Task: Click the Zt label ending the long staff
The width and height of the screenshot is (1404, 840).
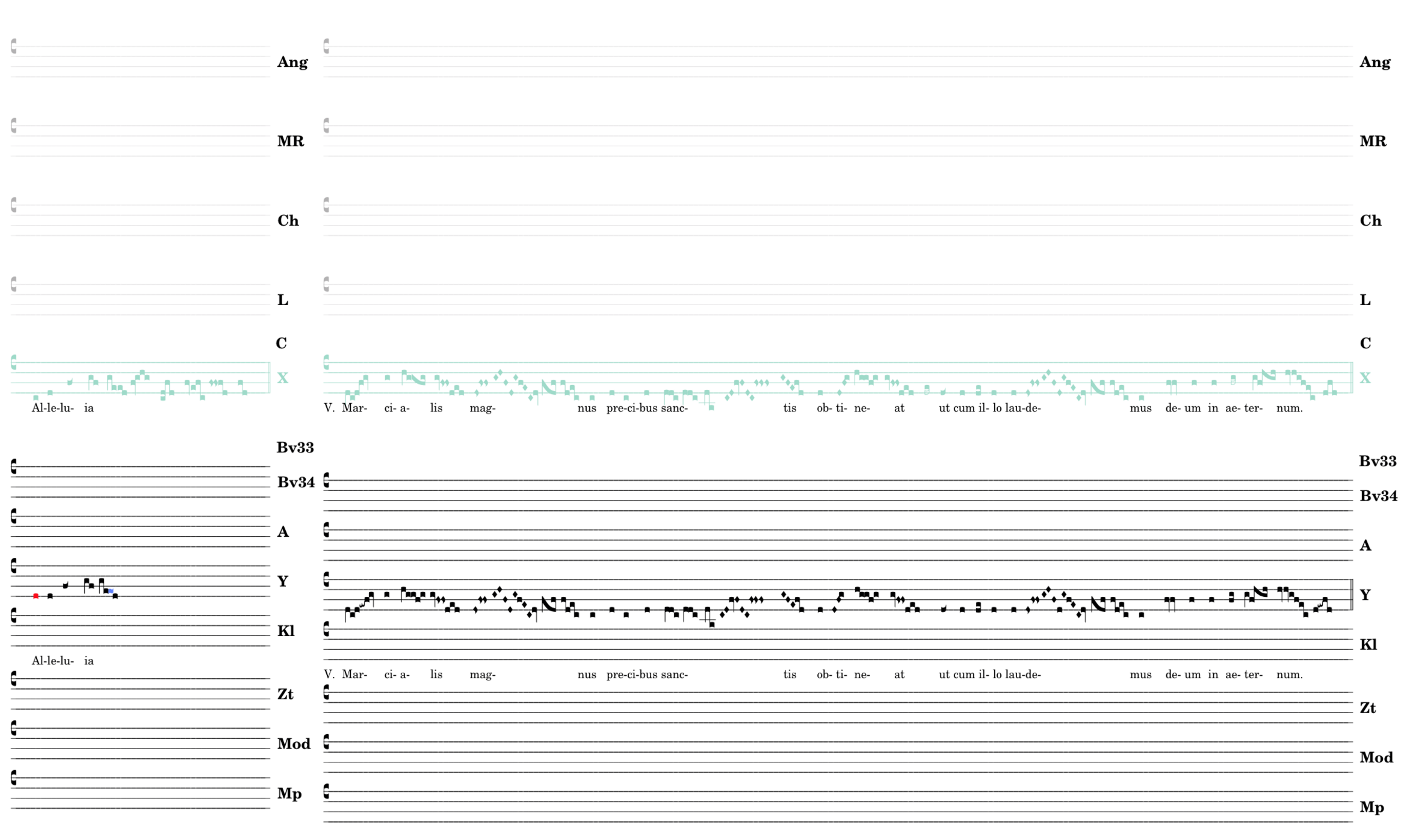Action: (1368, 708)
